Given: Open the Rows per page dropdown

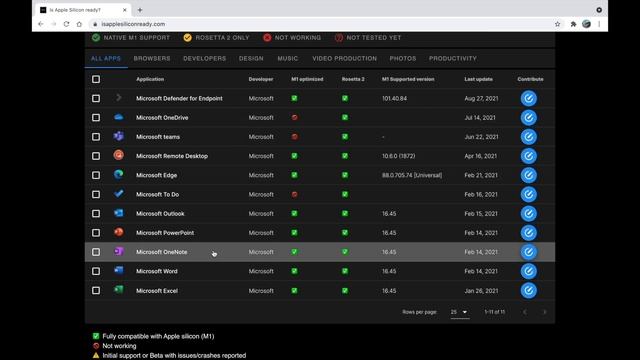Looking at the screenshot, I should pyautogui.click(x=459, y=312).
